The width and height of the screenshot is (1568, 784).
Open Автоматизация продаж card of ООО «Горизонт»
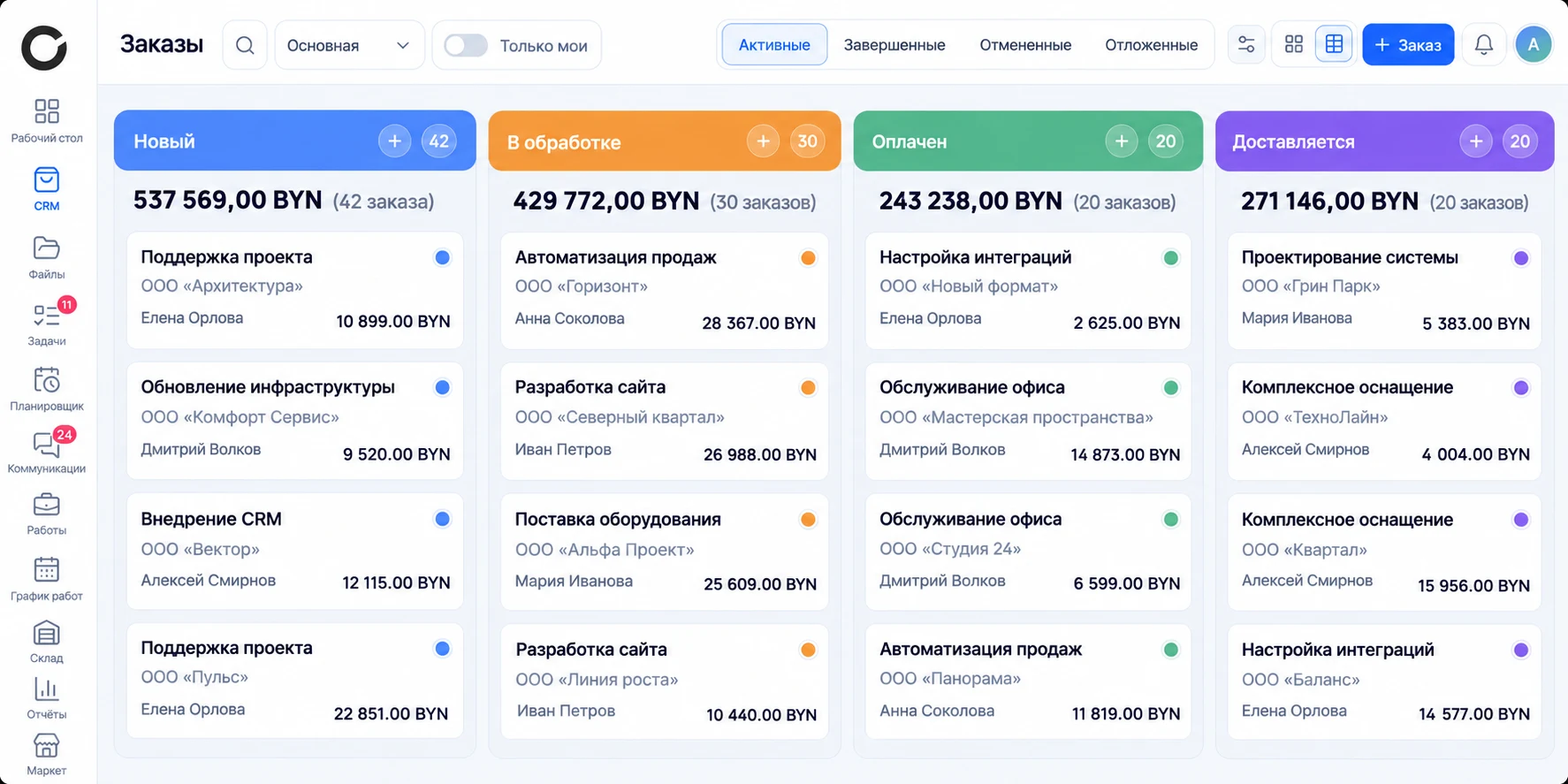[665, 290]
